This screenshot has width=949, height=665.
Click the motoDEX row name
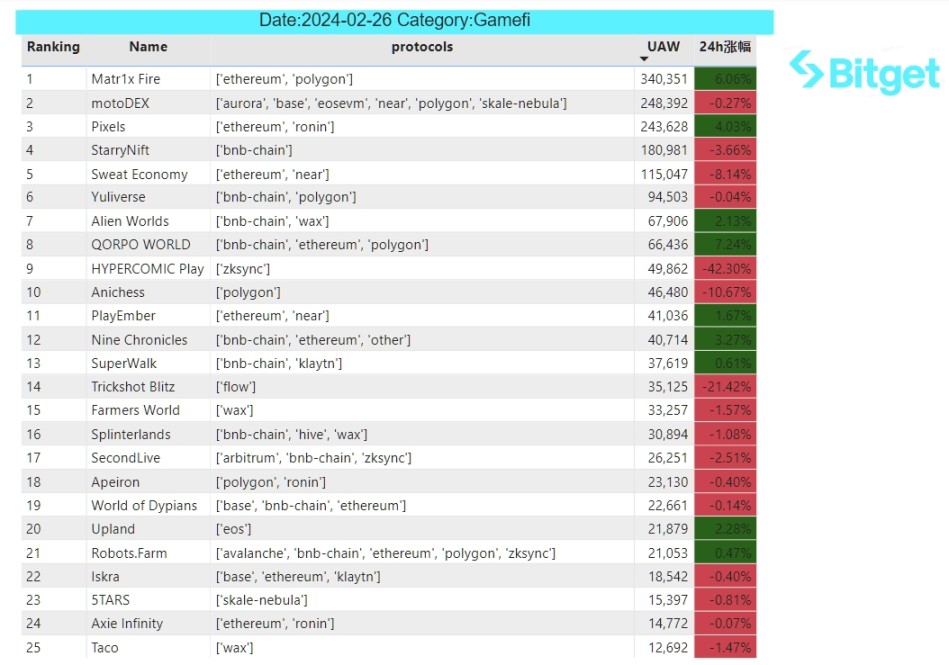(x=119, y=103)
